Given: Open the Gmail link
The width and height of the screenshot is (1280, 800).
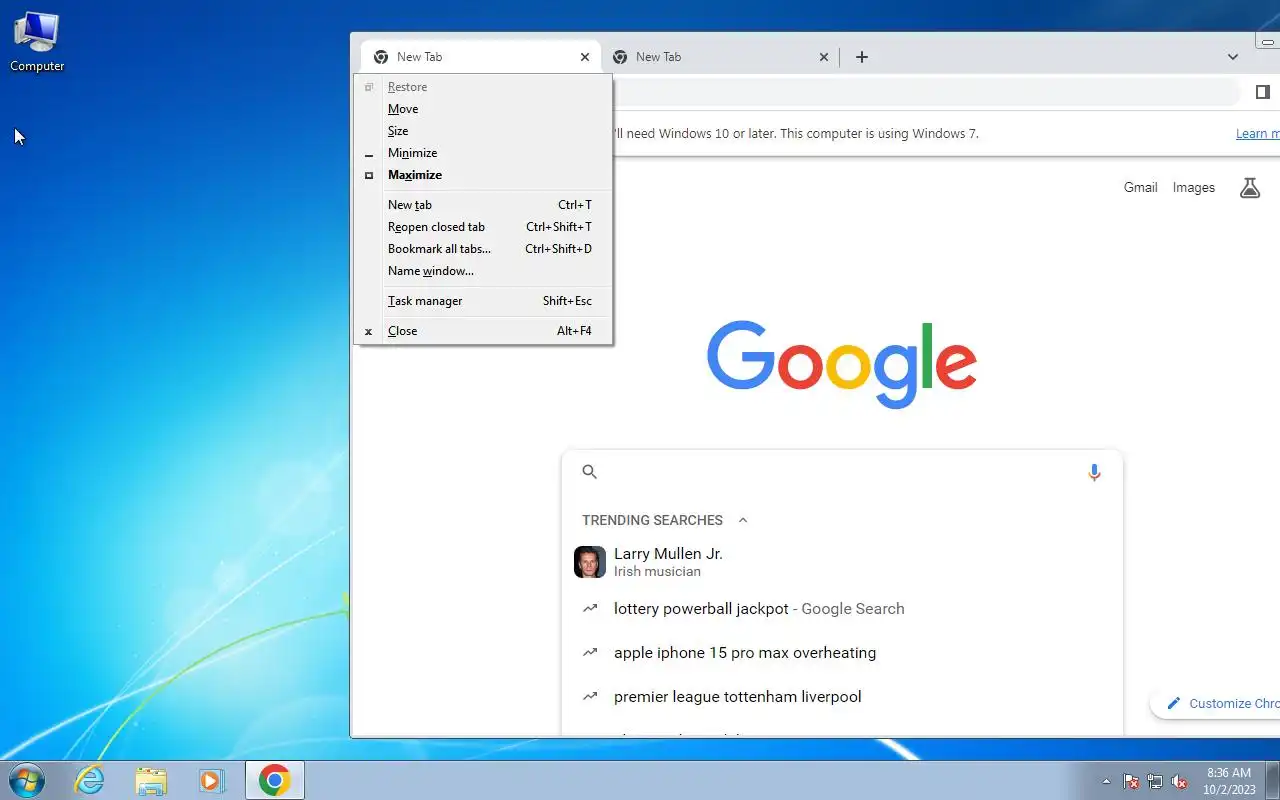Looking at the screenshot, I should coord(1140,187).
